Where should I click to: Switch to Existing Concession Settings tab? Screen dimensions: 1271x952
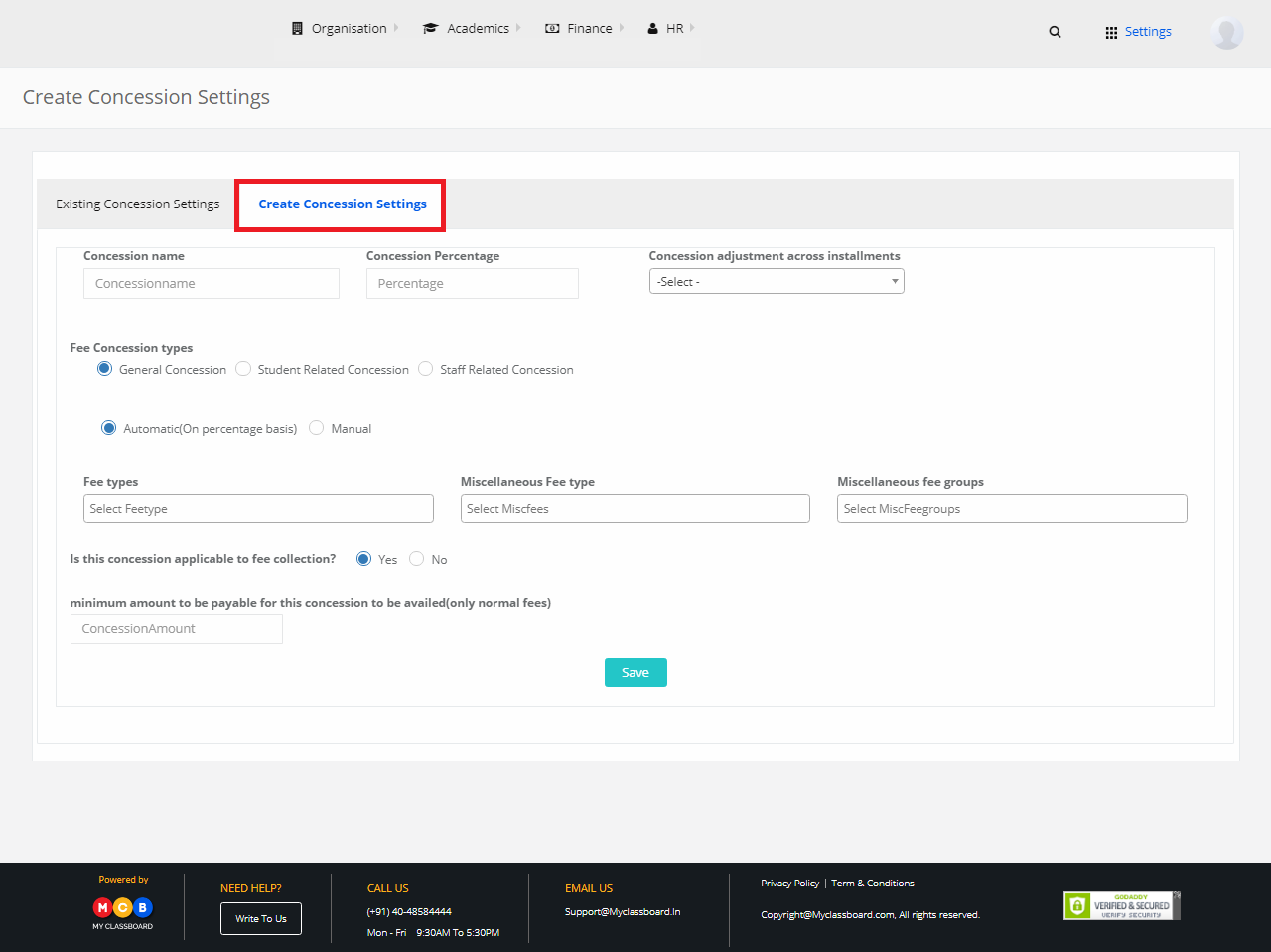click(x=137, y=204)
